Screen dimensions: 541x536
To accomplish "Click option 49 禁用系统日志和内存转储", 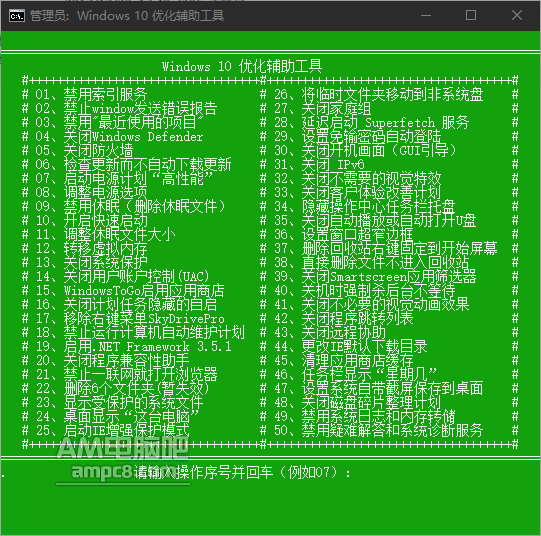I will pyautogui.click(x=365, y=417).
